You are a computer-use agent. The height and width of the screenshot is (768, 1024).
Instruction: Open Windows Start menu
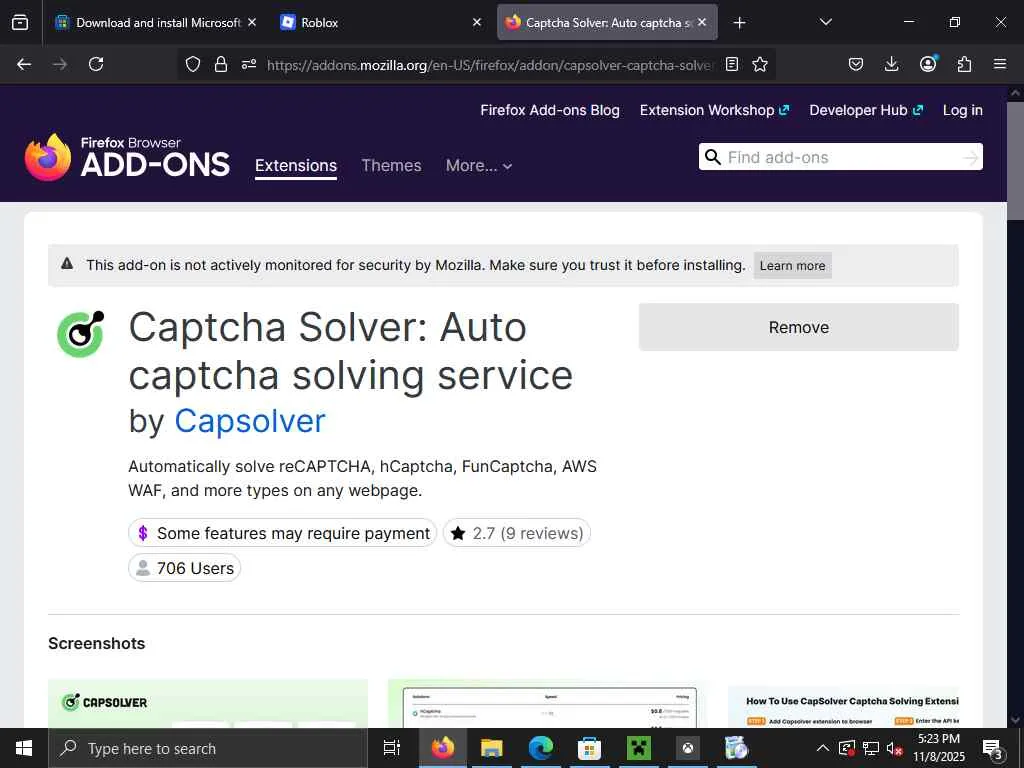click(x=24, y=748)
